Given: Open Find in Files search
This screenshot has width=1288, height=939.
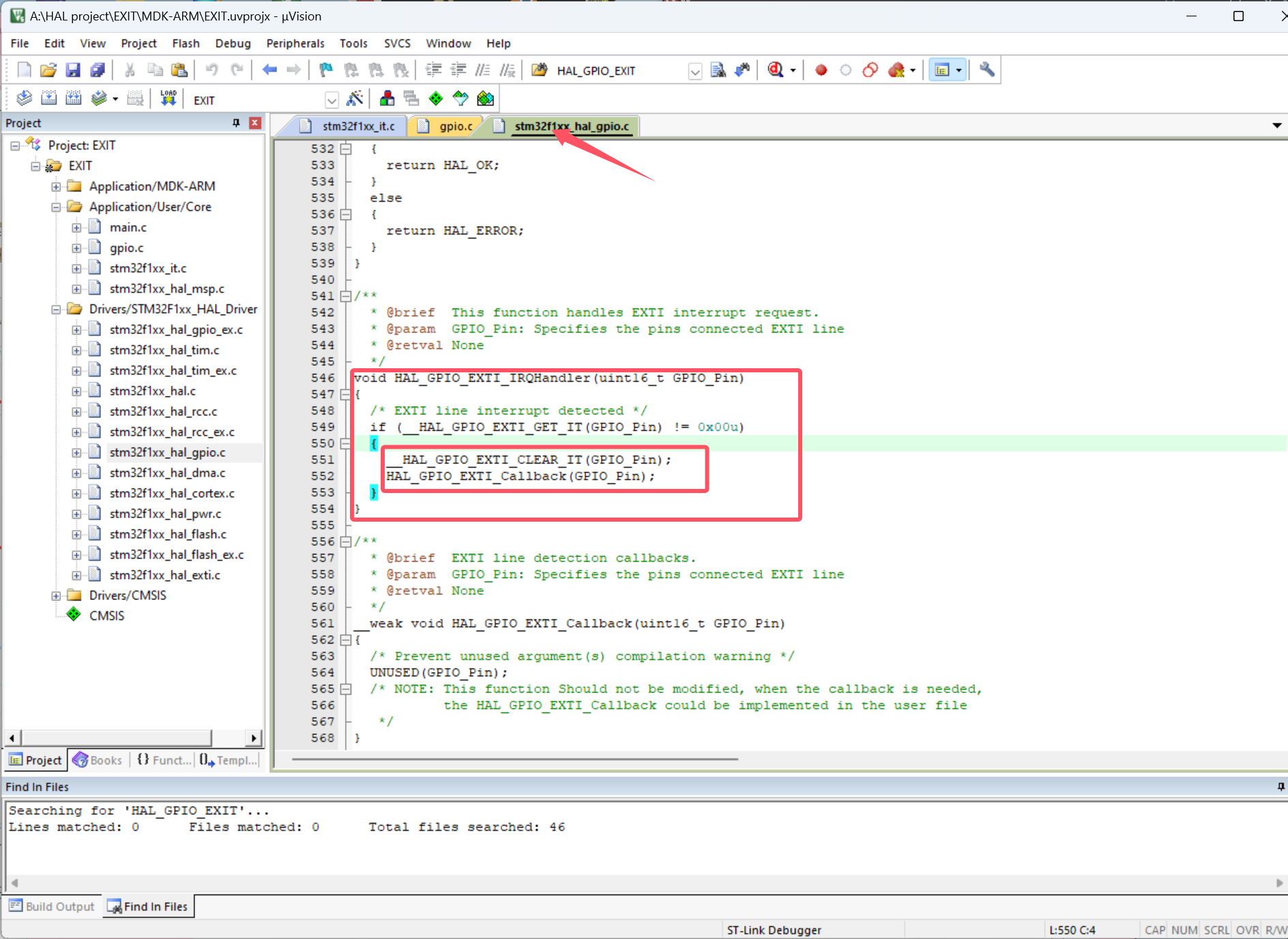Looking at the screenshot, I should coord(718,70).
